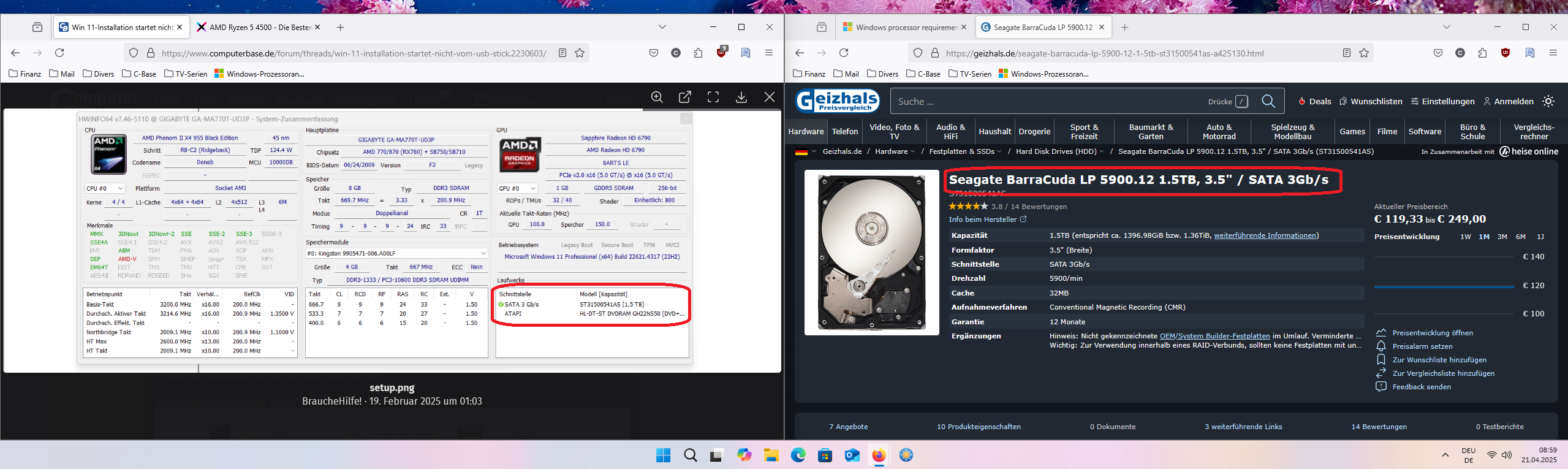The width and height of the screenshot is (1568, 469).
Task: Reload the geizhals page
Action: pos(844,53)
